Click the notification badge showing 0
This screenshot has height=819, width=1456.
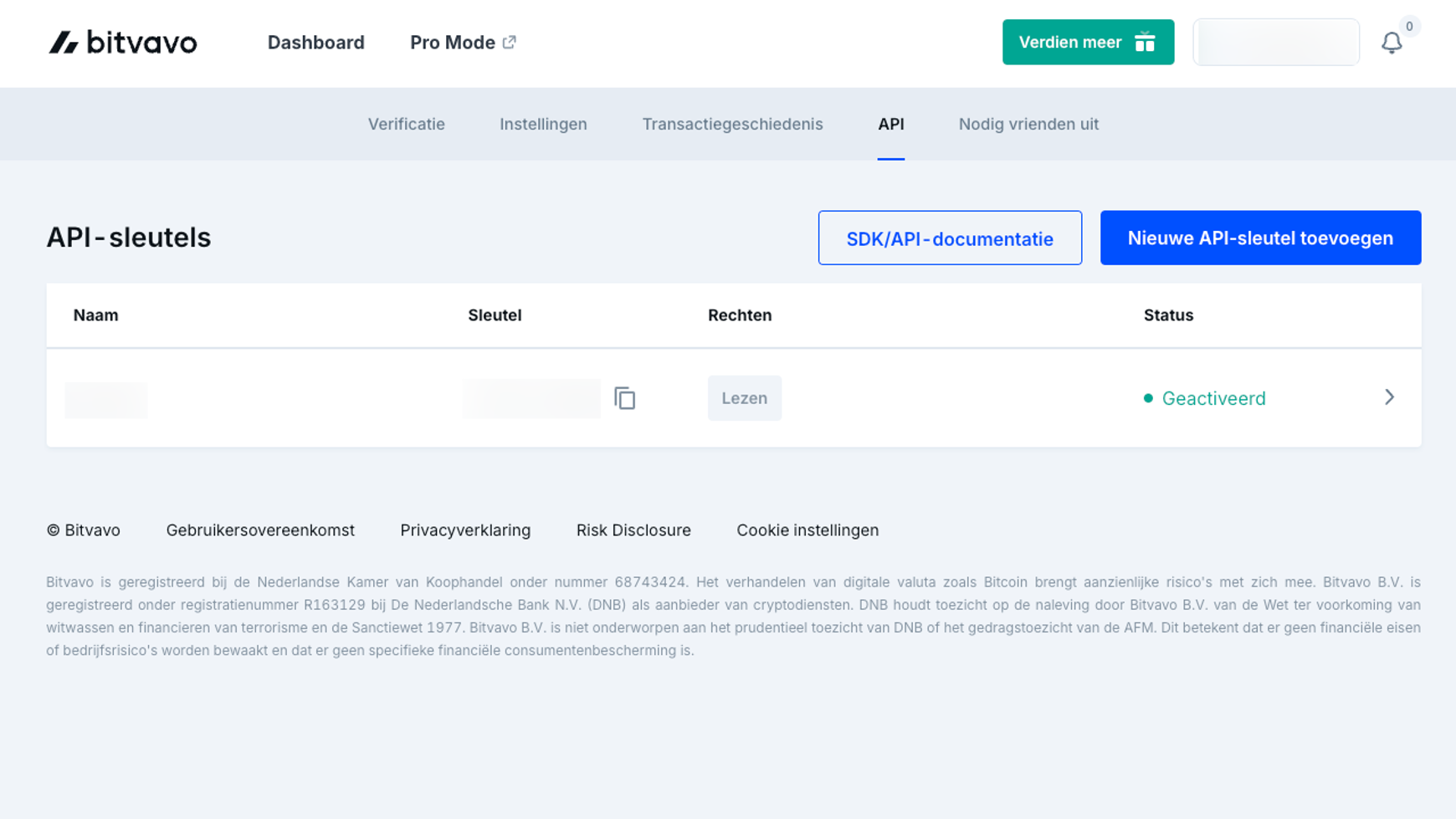1409,26
